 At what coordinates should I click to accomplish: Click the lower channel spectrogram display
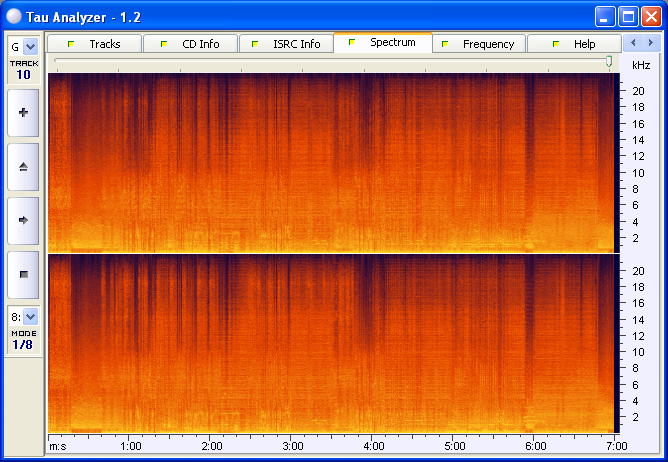click(331, 343)
